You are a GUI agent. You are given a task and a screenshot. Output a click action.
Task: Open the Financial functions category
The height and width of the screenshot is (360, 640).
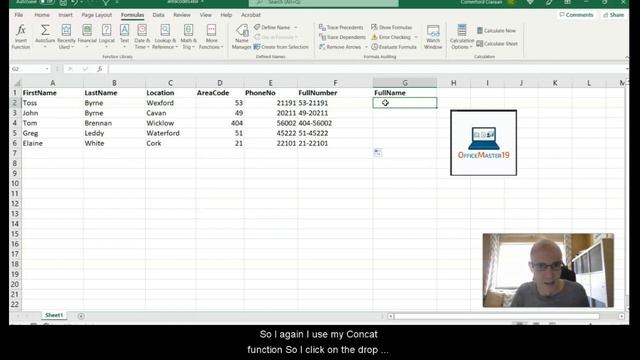[87, 37]
